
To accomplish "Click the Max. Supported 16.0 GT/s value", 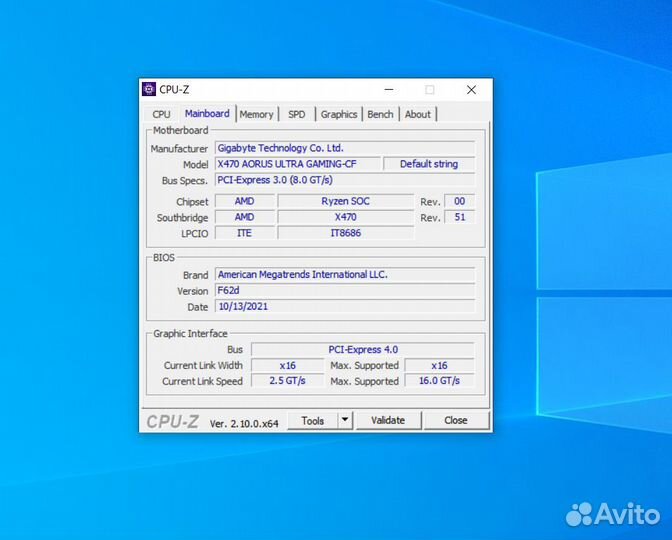I will click(x=439, y=381).
